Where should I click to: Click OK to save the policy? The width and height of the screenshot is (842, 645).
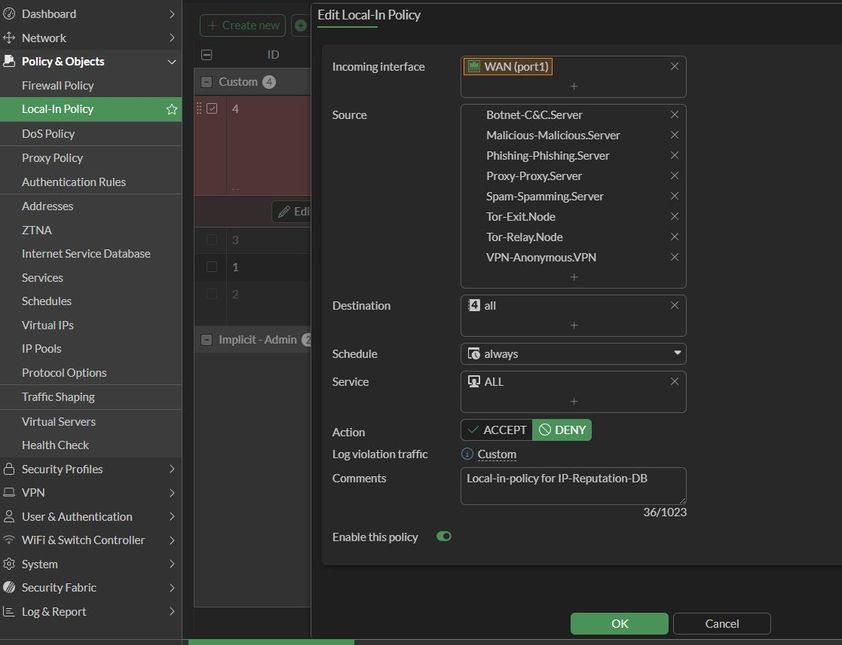coord(619,623)
